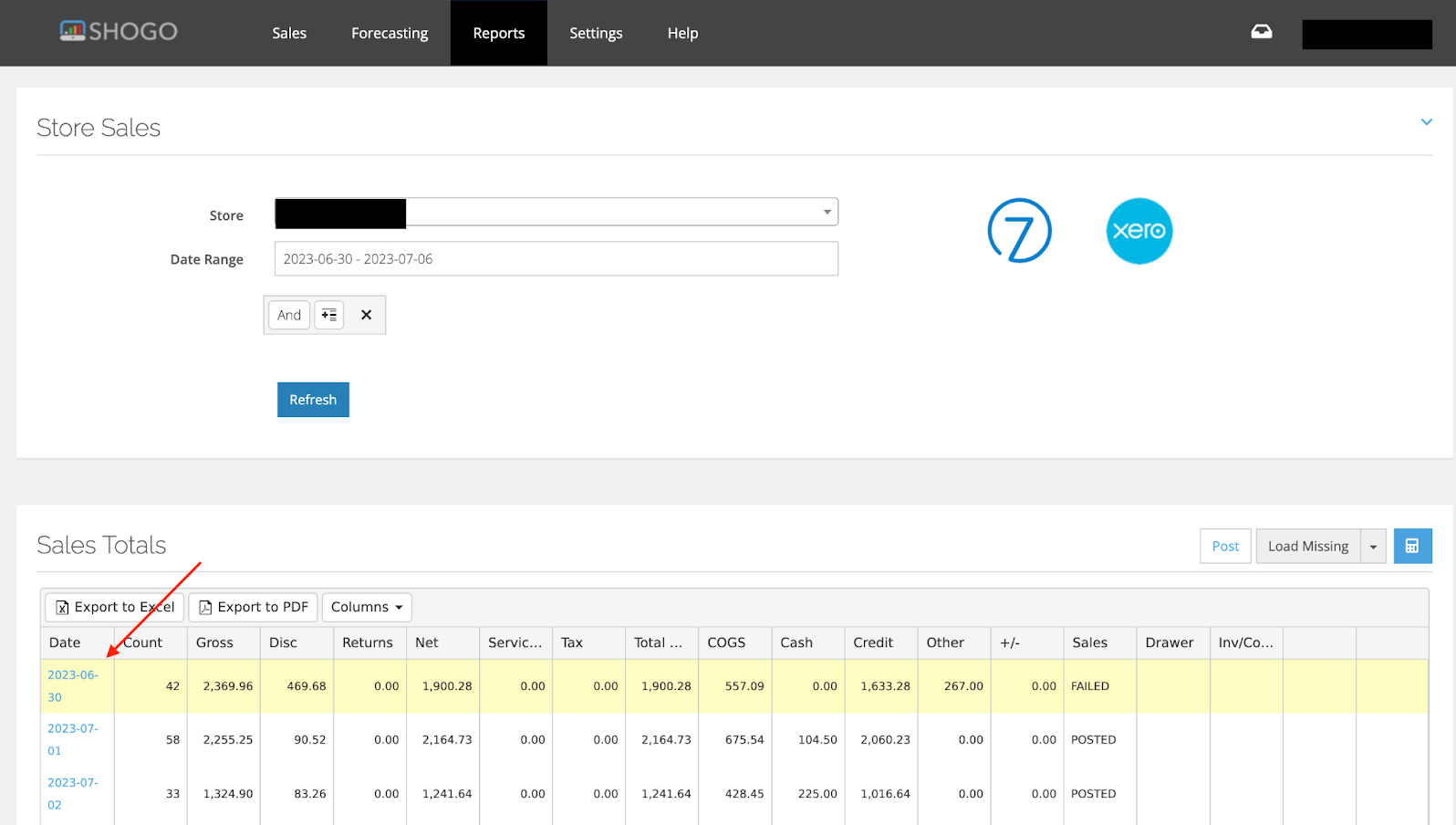The image size is (1456, 825).
Task: Click the SHOGO logo
Action: click(x=119, y=32)
